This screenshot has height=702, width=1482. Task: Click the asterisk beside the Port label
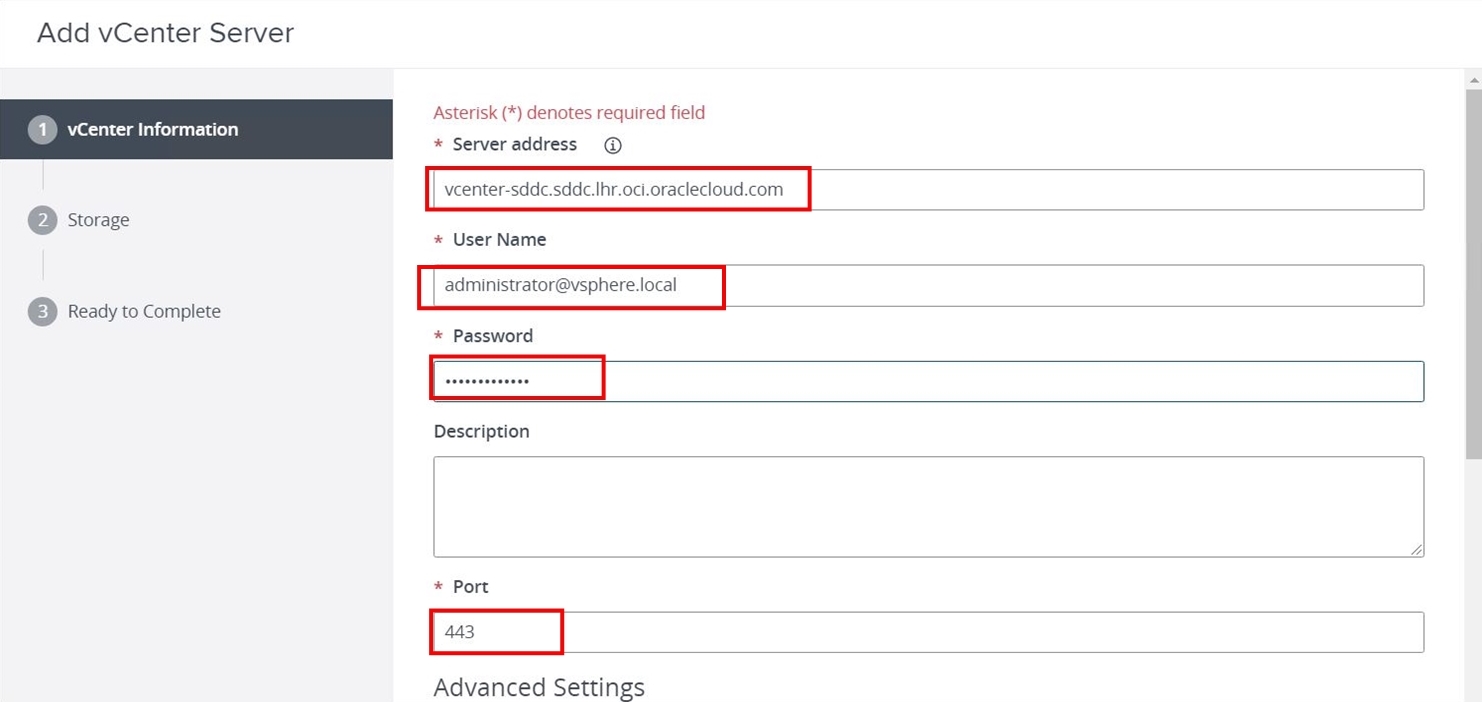tap(438, 587)
